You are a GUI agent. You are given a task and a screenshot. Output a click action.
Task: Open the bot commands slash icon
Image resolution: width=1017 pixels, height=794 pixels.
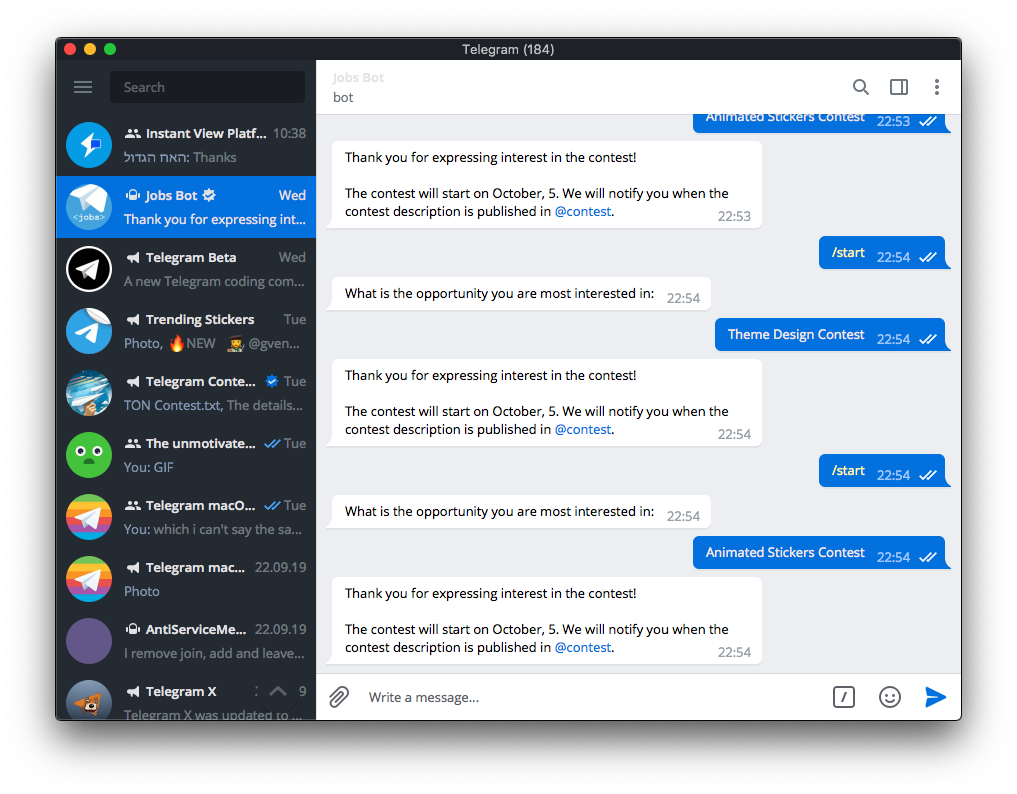pos(843,697)
